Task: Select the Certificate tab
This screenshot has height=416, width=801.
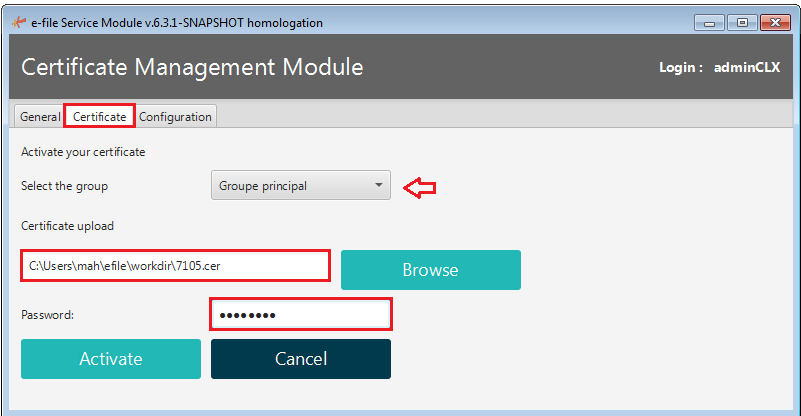Action: pyautogui.click(x=99, y=117)
